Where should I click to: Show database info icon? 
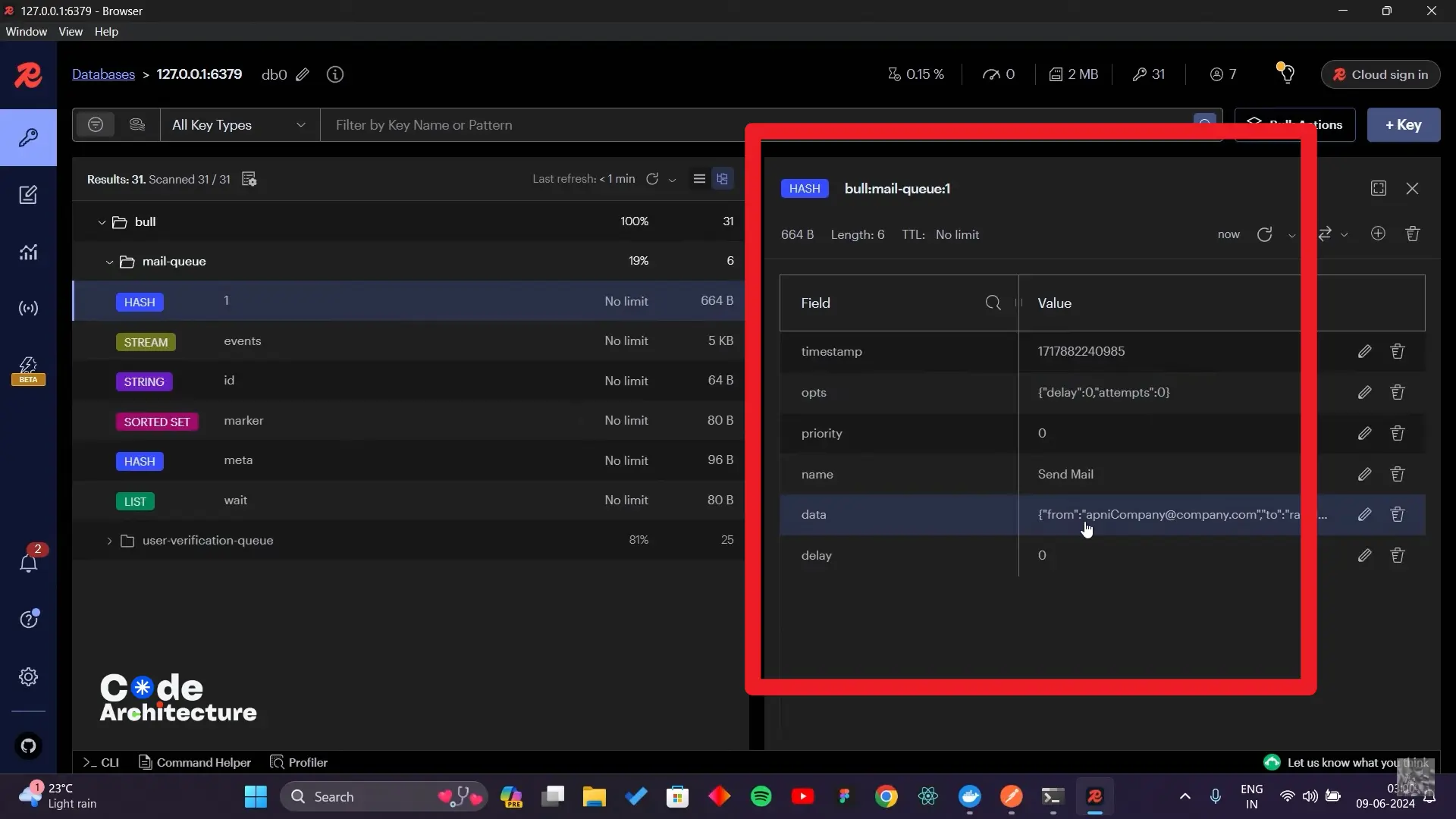[x=335, y=74]
